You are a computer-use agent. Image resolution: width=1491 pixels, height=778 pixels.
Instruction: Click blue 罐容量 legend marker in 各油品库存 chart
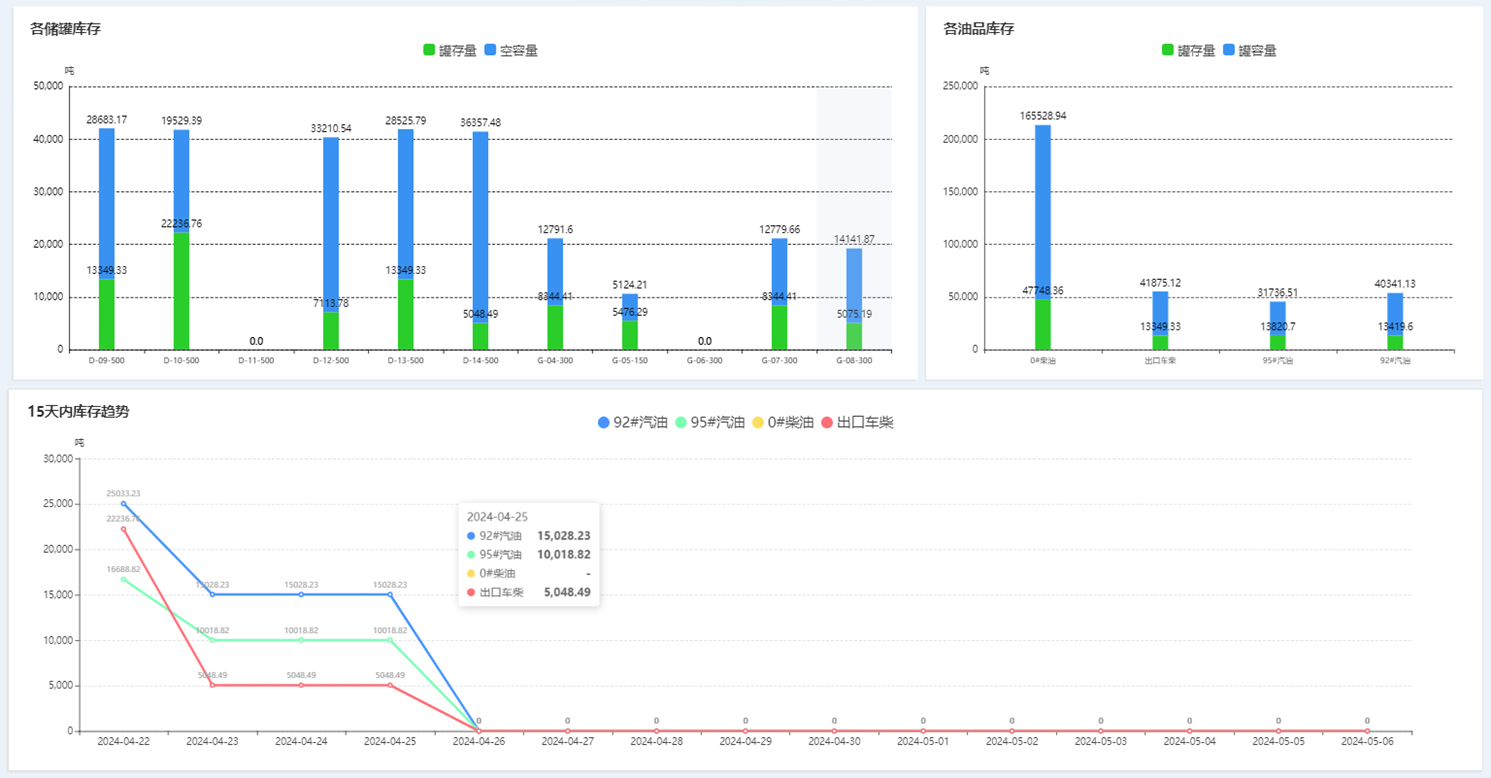[x=1229, y=50]
